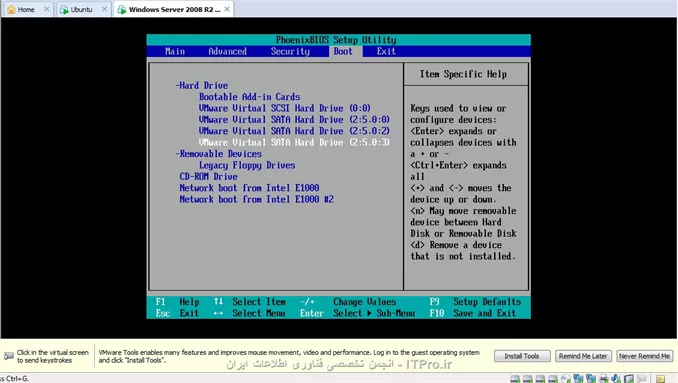Screen dimensions: 678x383
Task: Click the first hard disk status icon
Action: (x=515, y=379)
